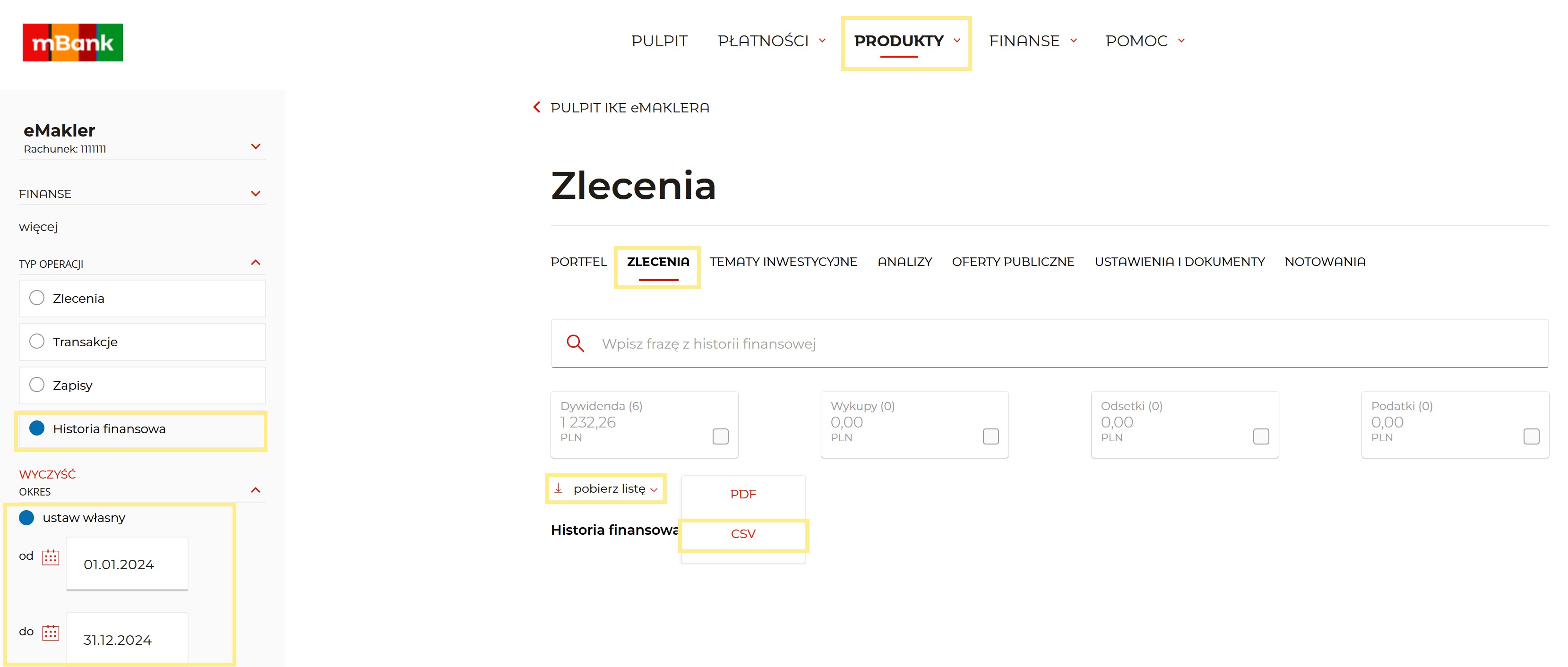Download the list as CSV
Image resolution: width=1568 pixels, height=667 pixels.
(x=742, y=534)
